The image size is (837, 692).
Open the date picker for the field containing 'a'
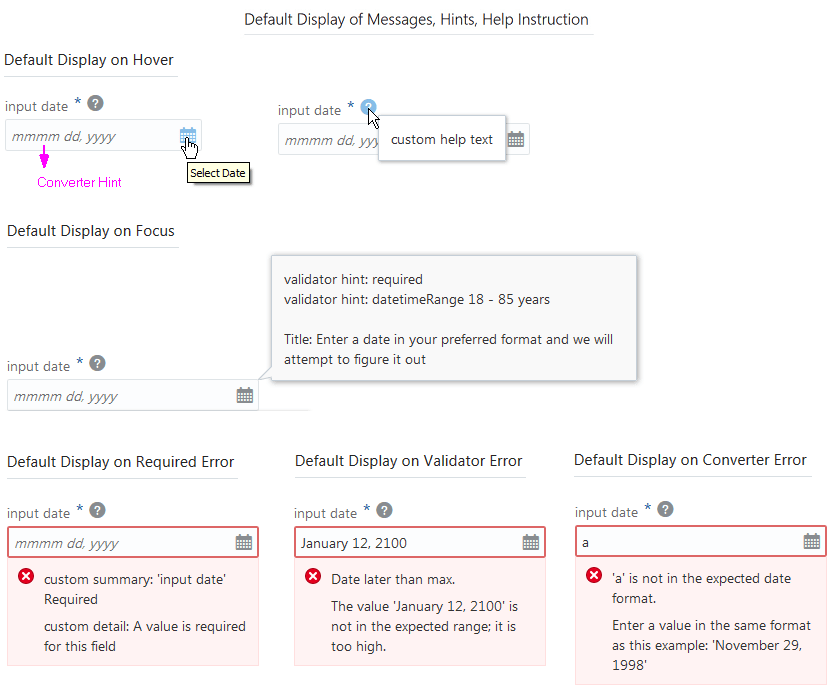pyautogui.click(x=812, y=540)
